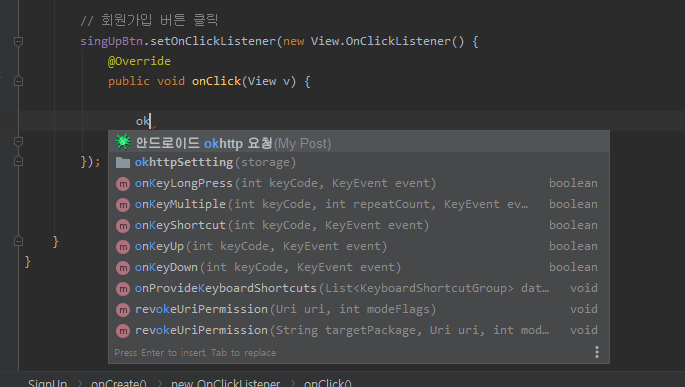Click the fold end marker of onCreate closing brace
Screen dimensions: 685x387
click(18, 241)
